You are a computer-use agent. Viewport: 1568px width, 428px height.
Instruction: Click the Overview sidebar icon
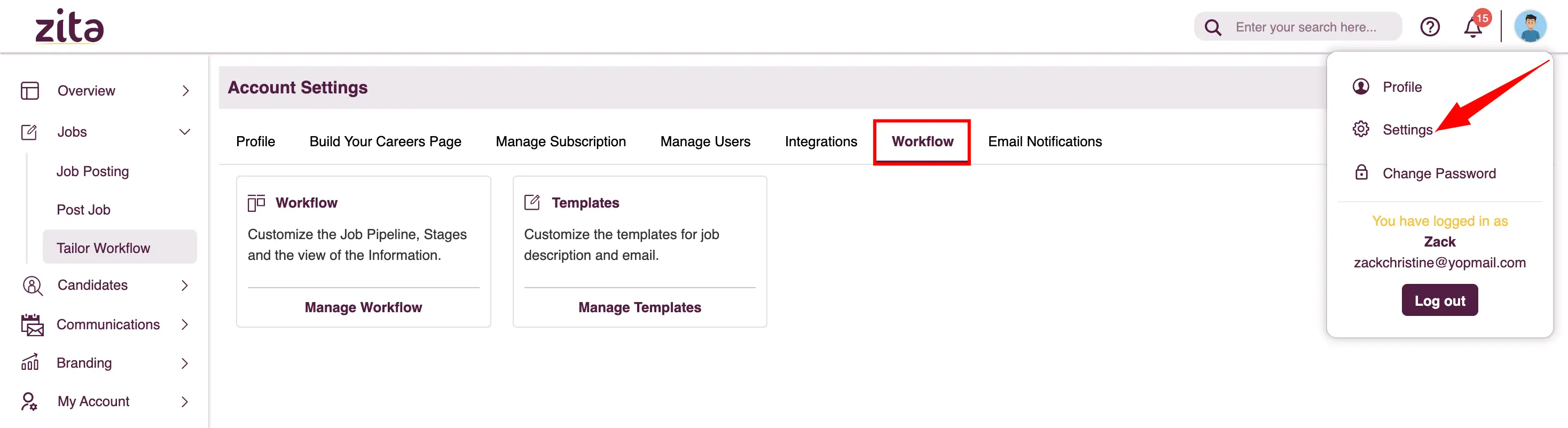click(30, 91)
